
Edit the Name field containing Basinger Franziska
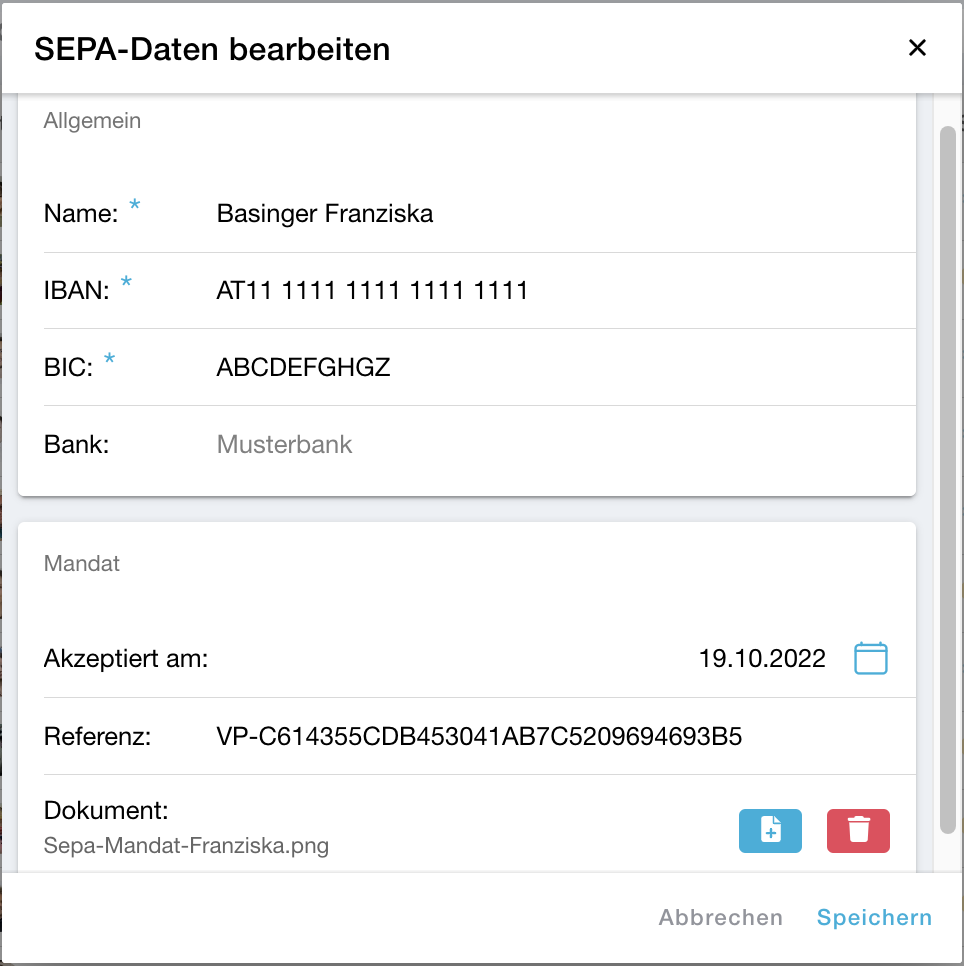(x=324, y=213)
